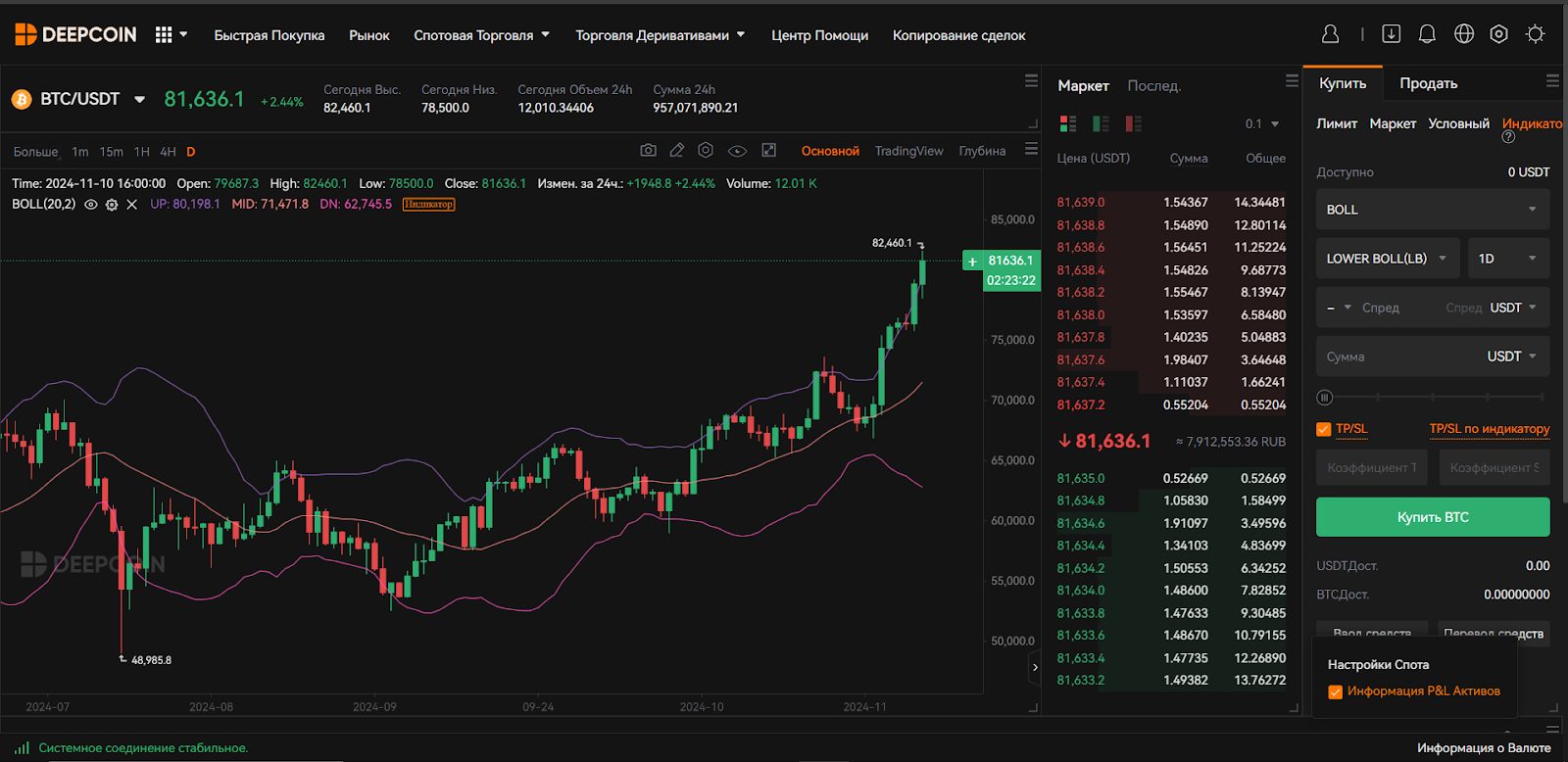Viewport: 1568px width, 762px height.
Task: Open the minus sign operator dropdown
Action: pyautogui.click(x=1339, y=308)
